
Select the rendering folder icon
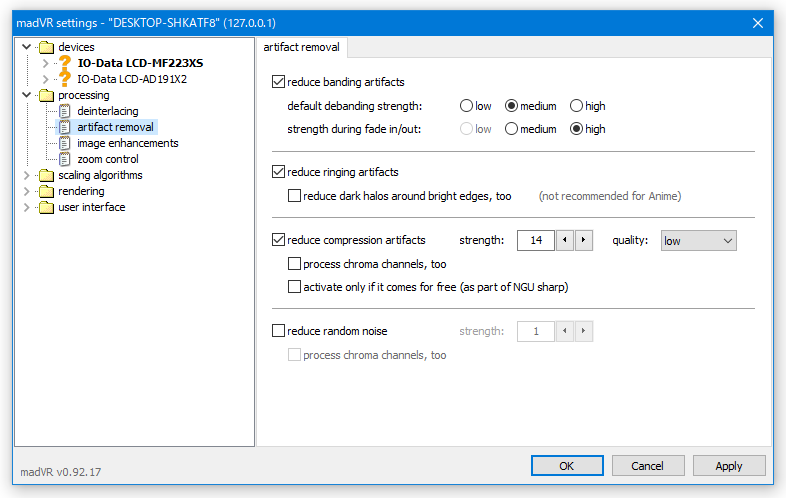46,191
